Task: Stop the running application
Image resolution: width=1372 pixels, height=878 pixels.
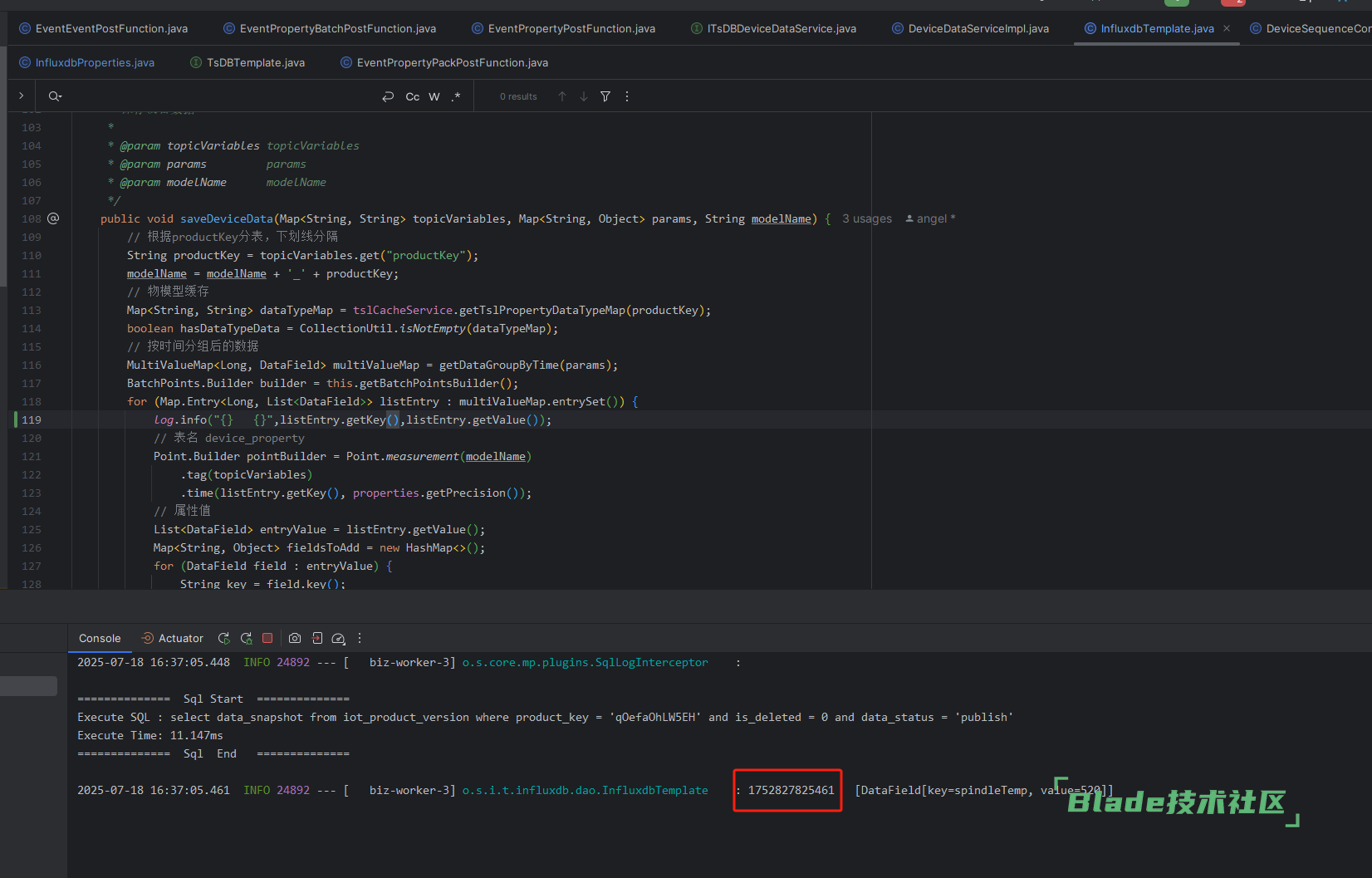Action: pos(267,638)
